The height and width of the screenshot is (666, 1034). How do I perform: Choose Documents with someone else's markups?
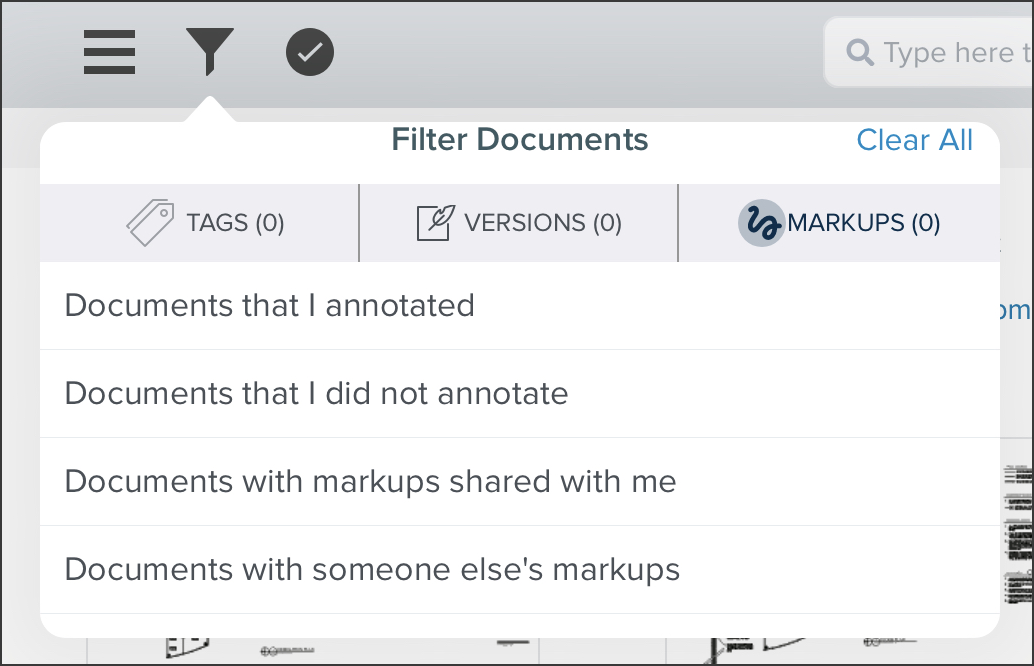[371, 569]
